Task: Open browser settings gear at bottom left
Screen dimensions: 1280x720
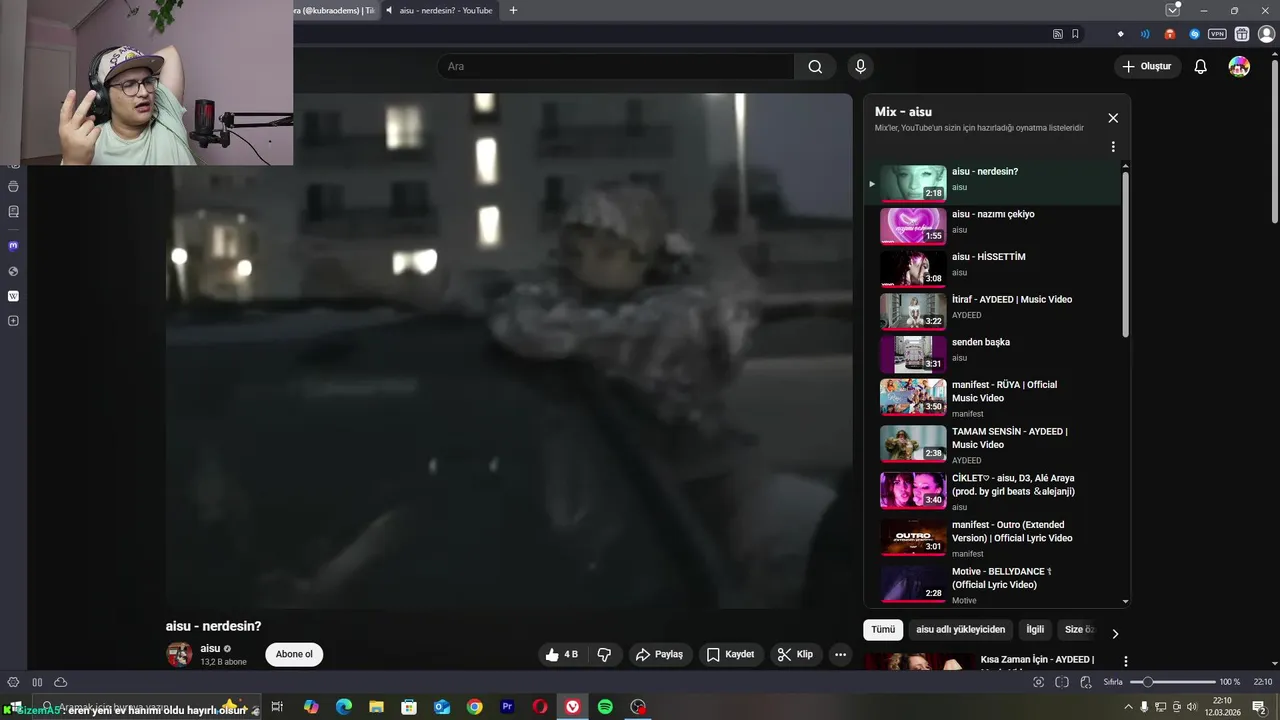Action: tap(13, 682)
